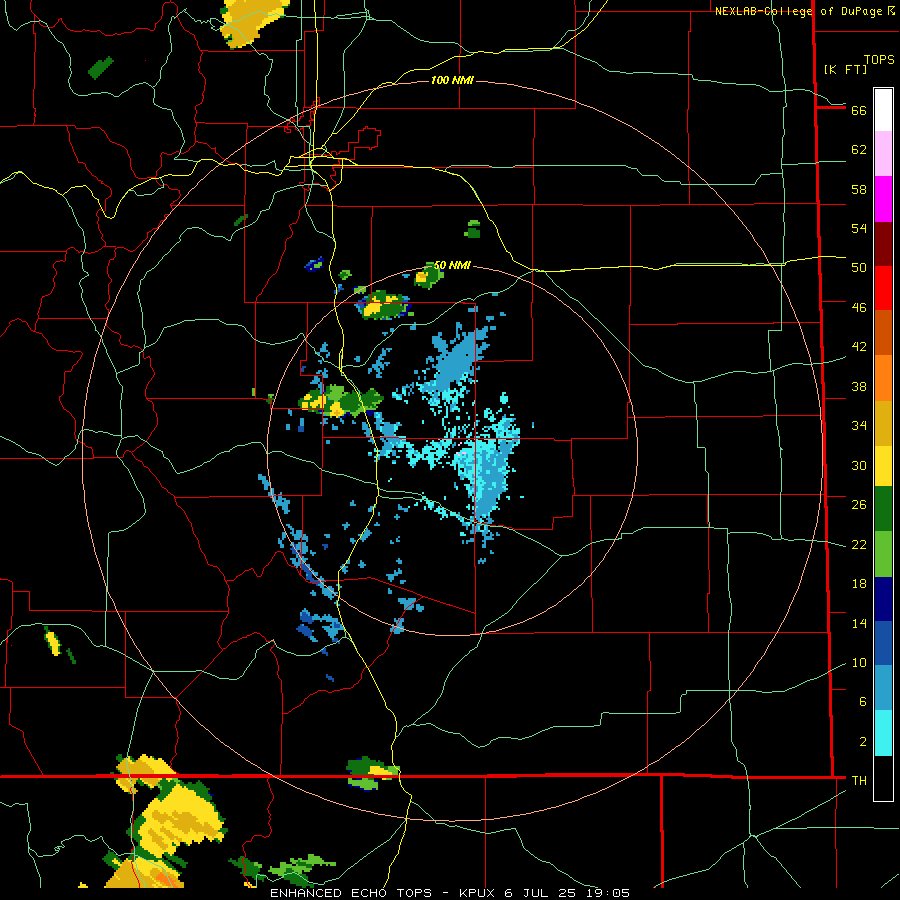Screen dimensions: 900x900
Task: Pick the dark red (maroon) legend swatch
Action: [x=883, y=244]
